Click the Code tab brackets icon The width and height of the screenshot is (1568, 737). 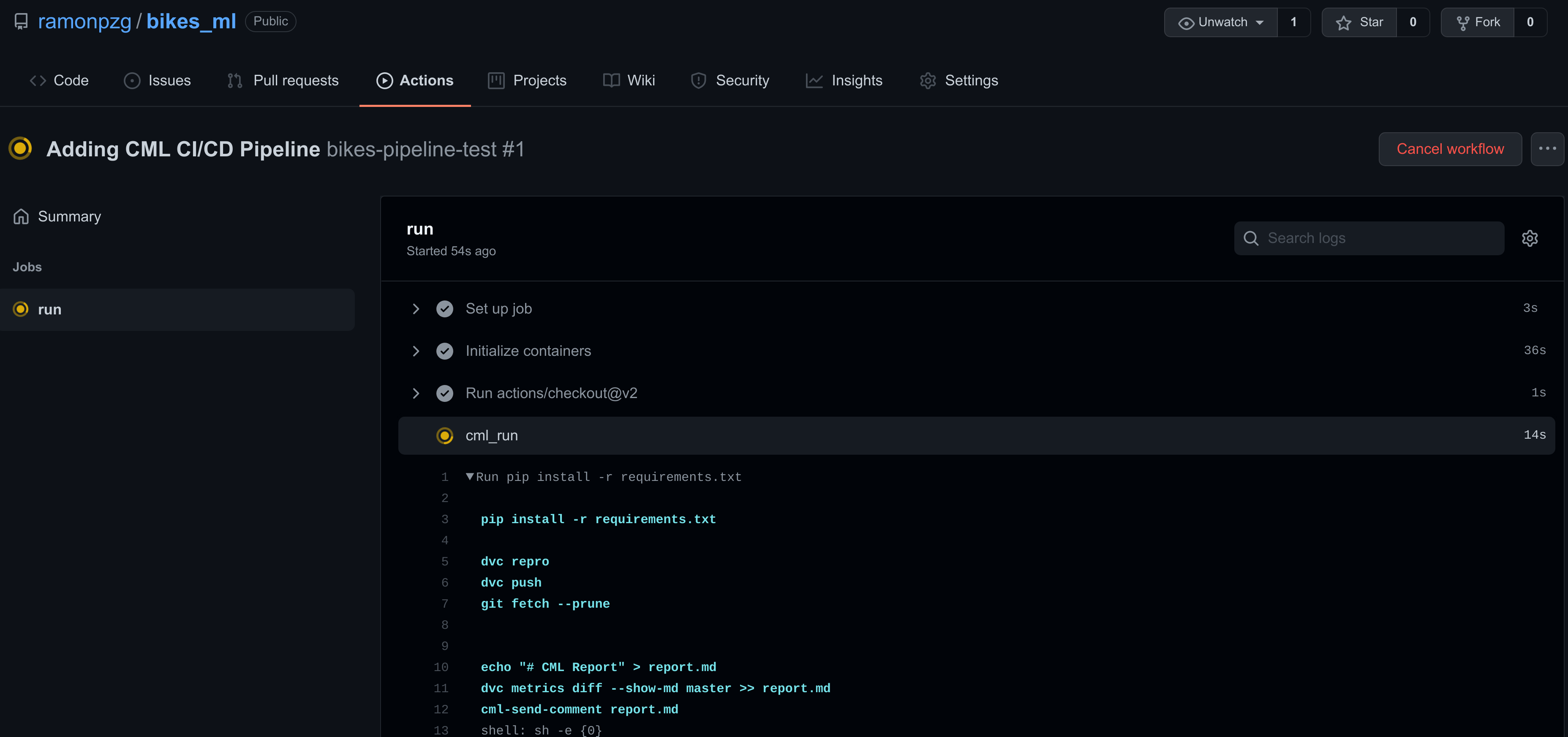[38, 80]
